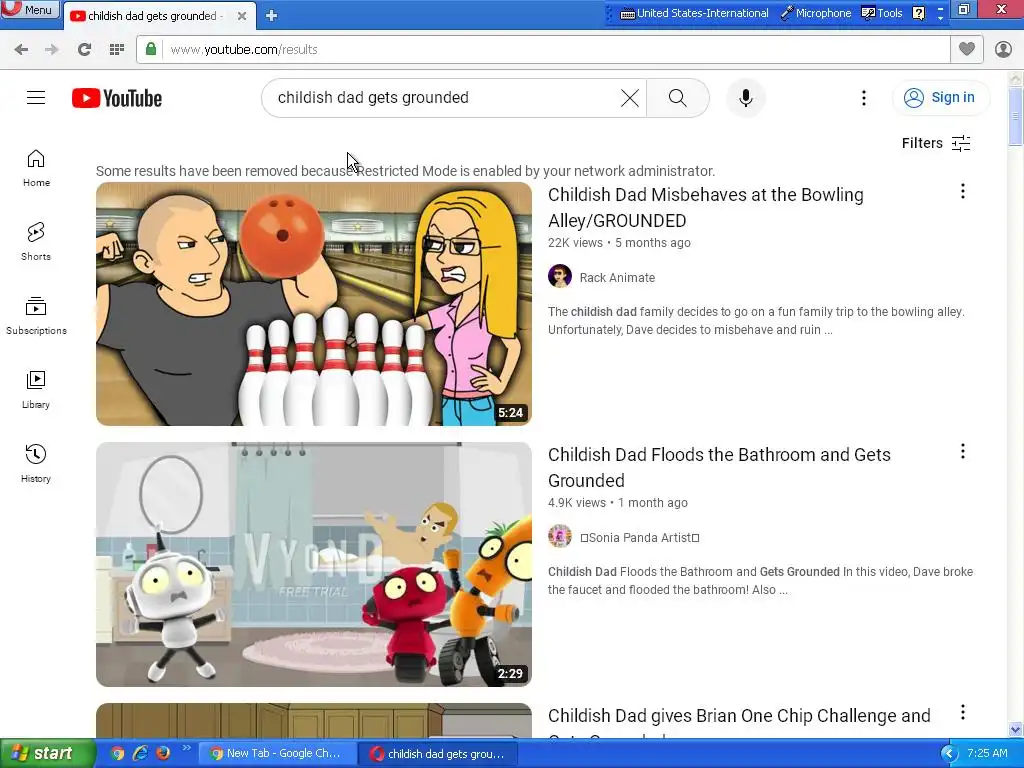The width and height of the screenshot is (1024, 768).
Task: Open options for One Chip Challenge video
Action: click(x=963, y=712)
